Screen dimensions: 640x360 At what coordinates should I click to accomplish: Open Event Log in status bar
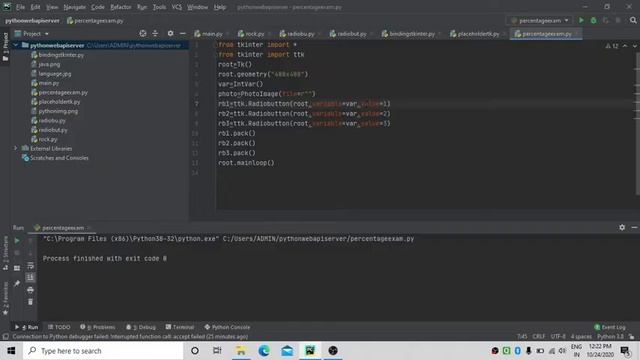610,327
